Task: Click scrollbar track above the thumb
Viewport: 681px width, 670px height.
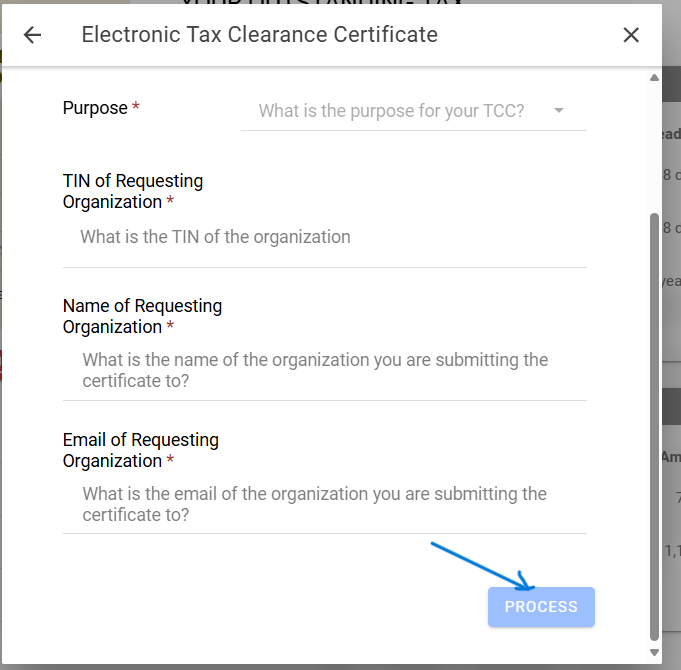Action: click(x=654, y=150)
